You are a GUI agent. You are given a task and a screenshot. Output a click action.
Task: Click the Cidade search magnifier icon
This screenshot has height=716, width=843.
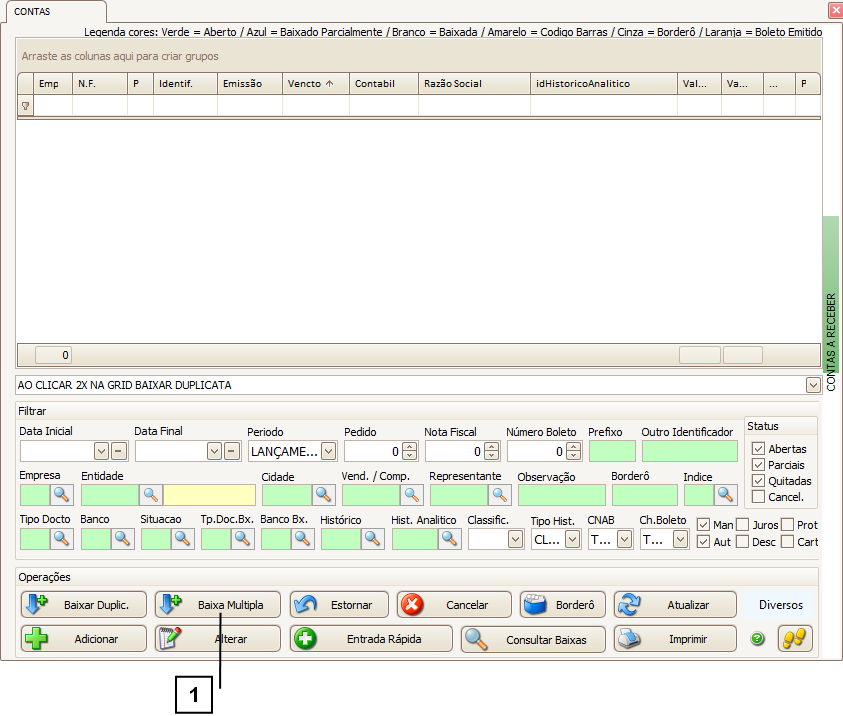click(324, 494)
